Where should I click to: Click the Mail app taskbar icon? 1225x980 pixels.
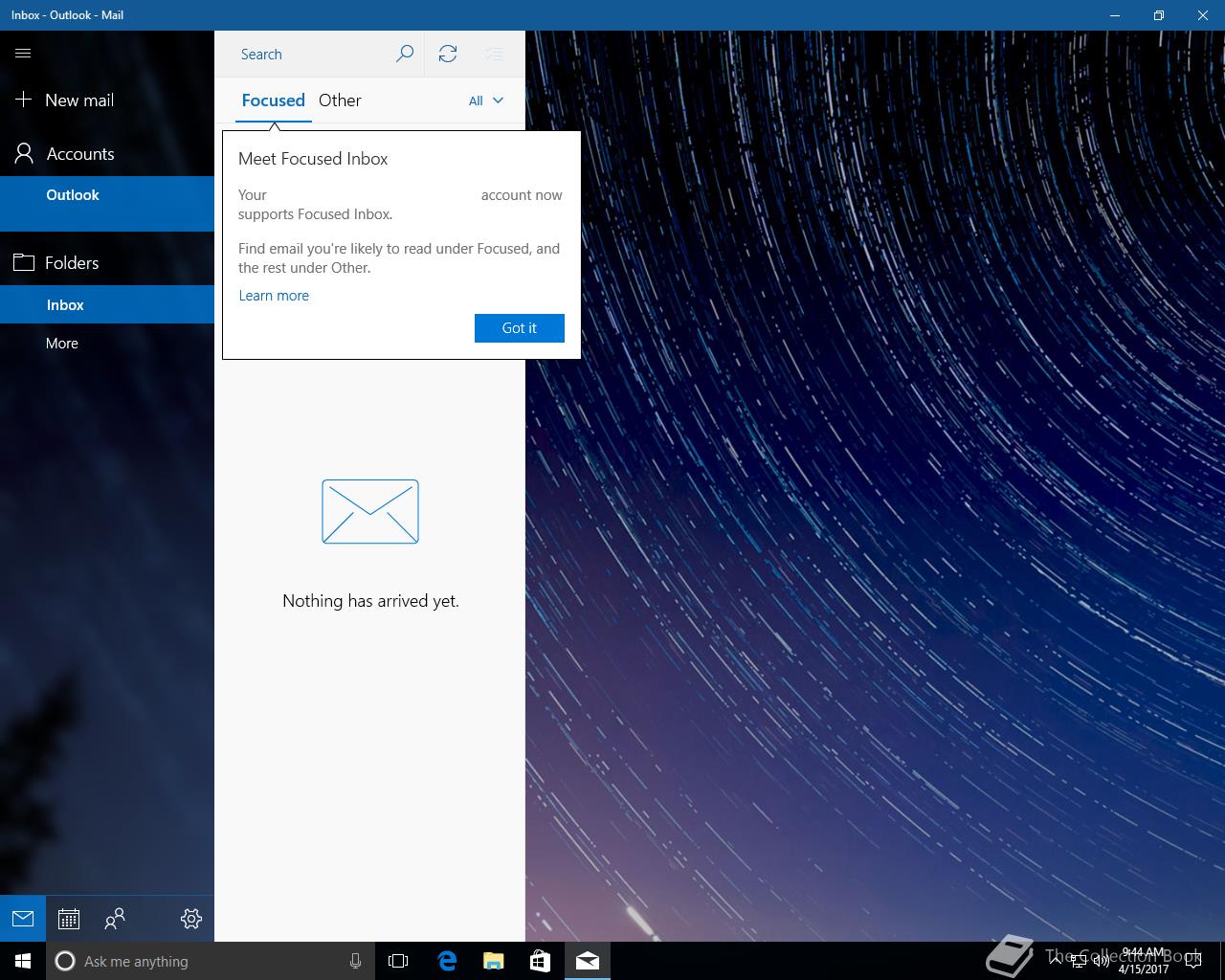[588, 961]
